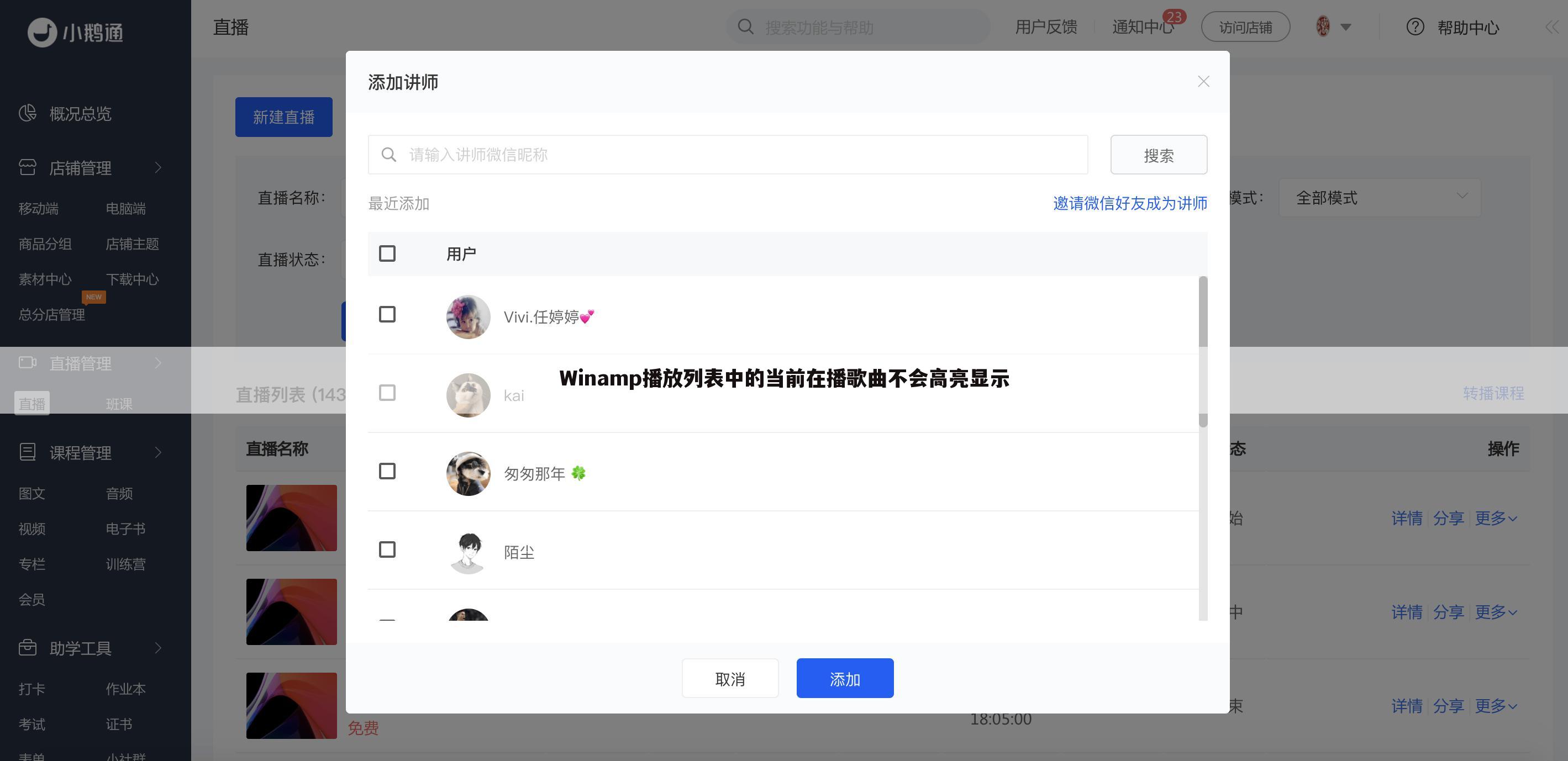Toggle select-all checkbox beside 用户
The height and width of the screenshot is (761, 1568).
coord(387,253)
